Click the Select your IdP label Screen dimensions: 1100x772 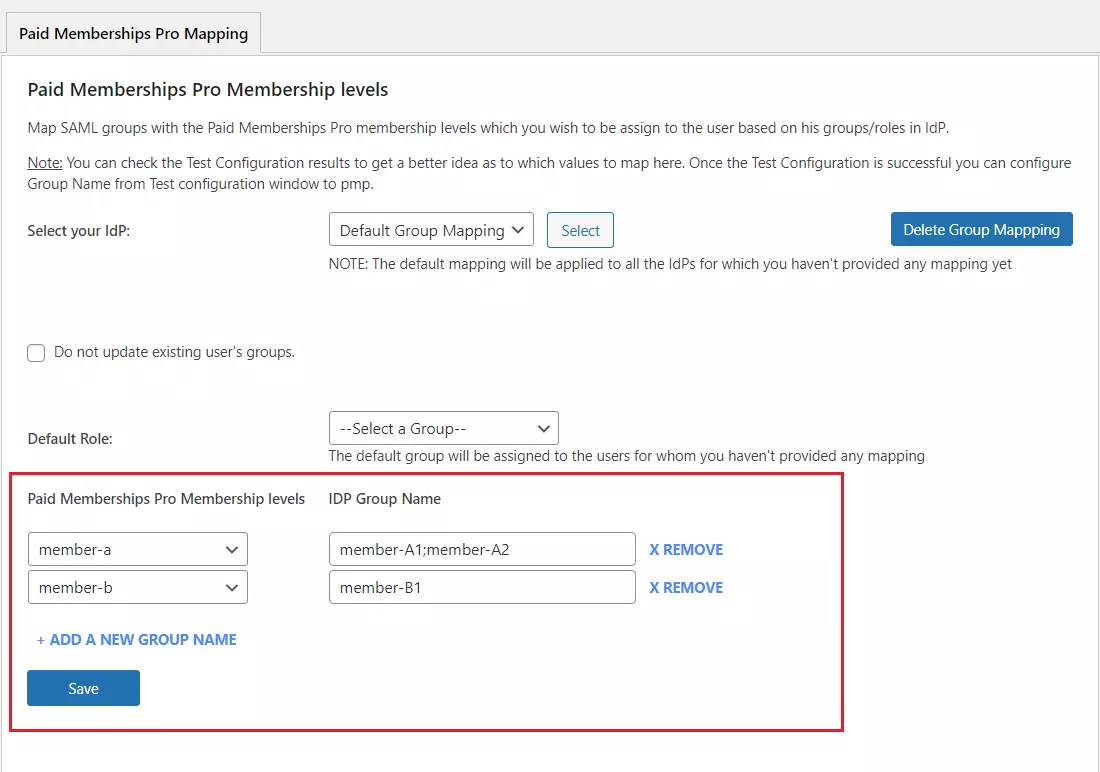pos(79,231)
